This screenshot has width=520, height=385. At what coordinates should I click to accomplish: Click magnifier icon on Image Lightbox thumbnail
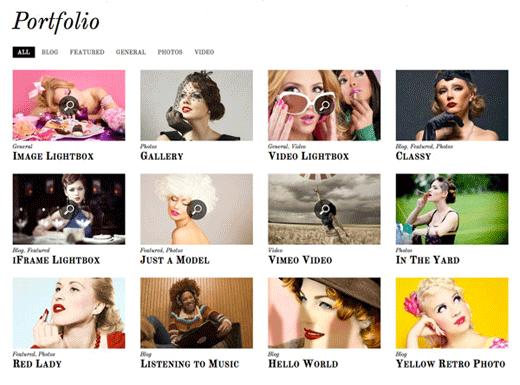coord(69,105)
